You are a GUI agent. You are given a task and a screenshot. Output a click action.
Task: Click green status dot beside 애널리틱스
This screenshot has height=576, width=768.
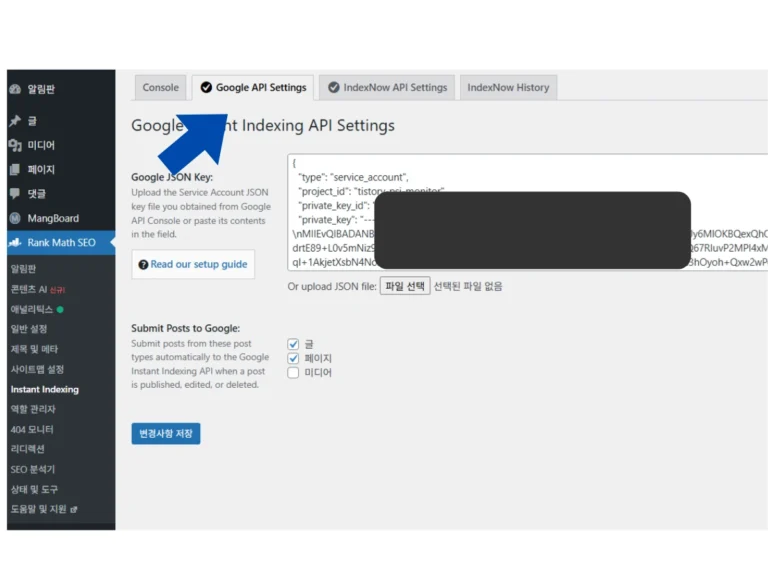(x=60, y=310)
